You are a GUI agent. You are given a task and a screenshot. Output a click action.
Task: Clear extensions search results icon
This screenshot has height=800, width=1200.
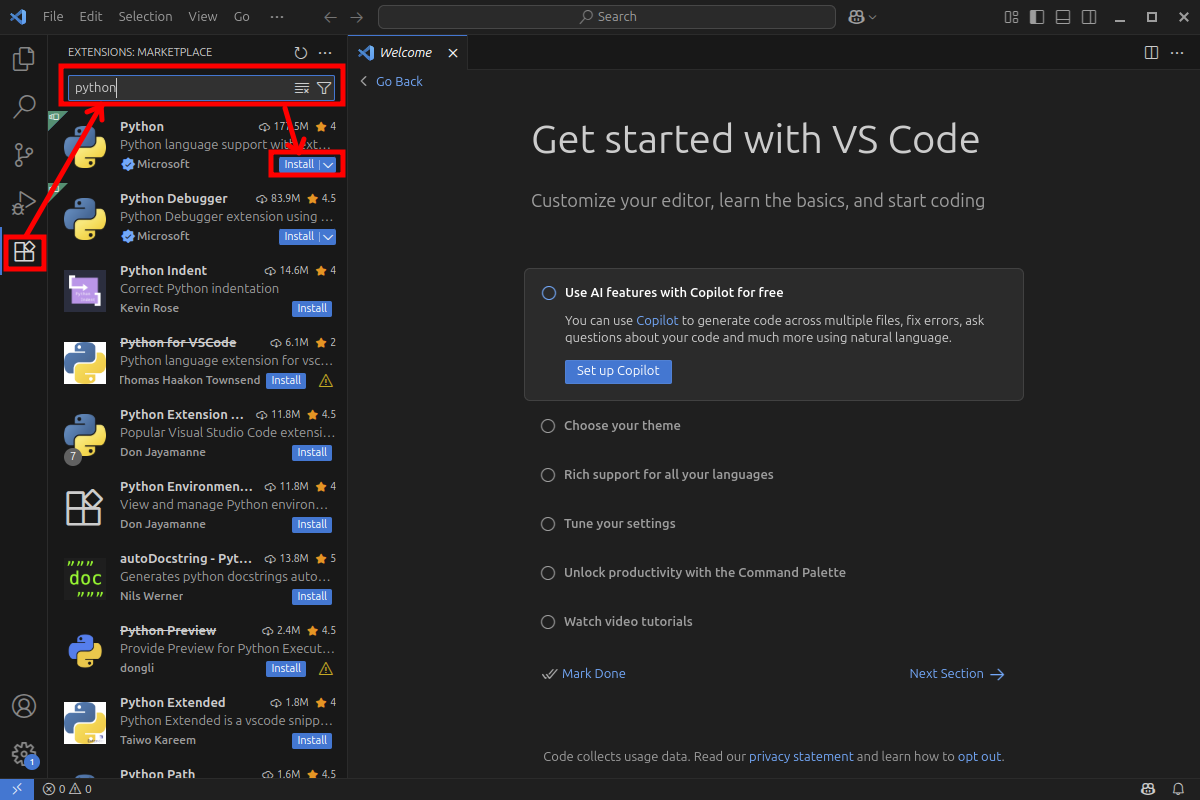pyautogui.click(x=302, y=88)
